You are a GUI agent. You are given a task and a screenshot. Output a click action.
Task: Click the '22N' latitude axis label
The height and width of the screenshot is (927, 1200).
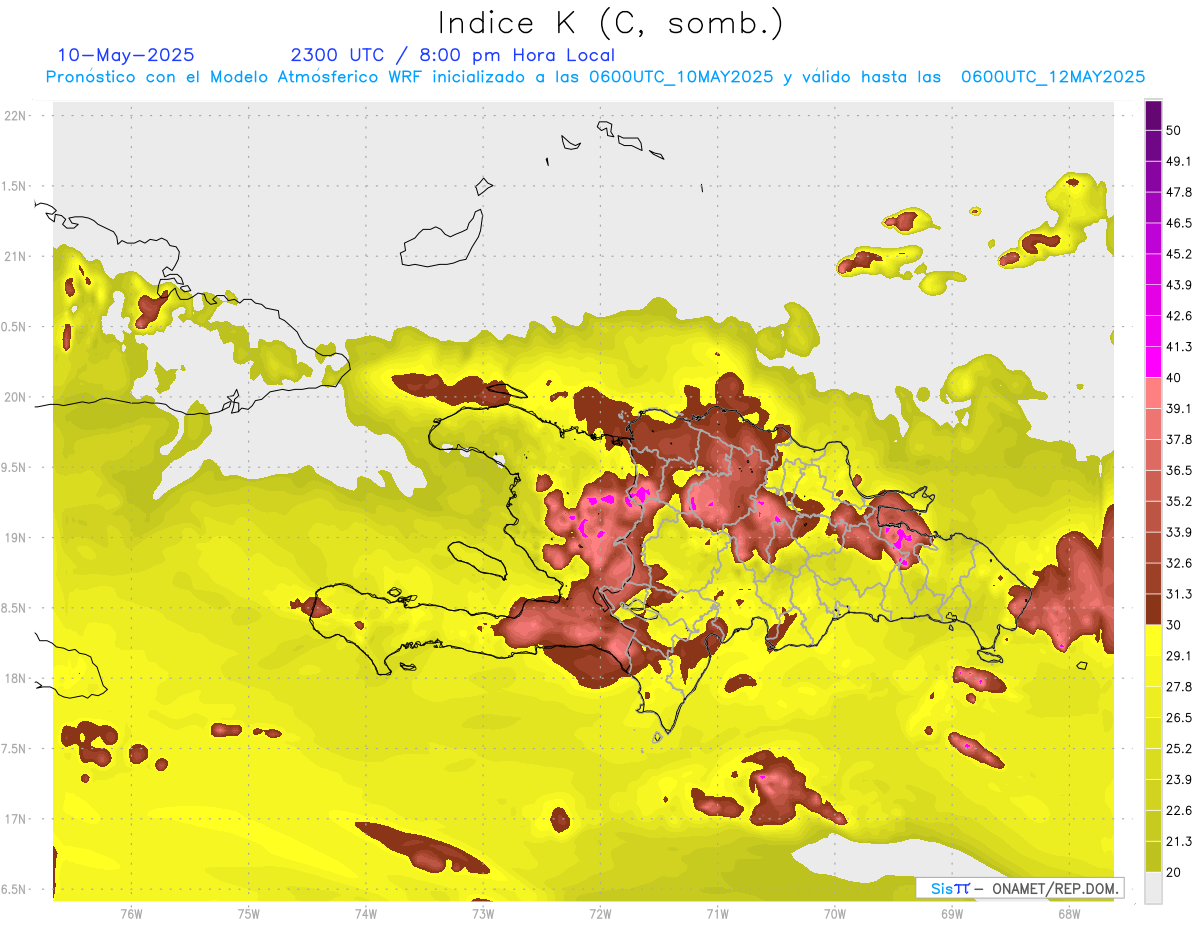pyautogui.click(x=17, y=116)
